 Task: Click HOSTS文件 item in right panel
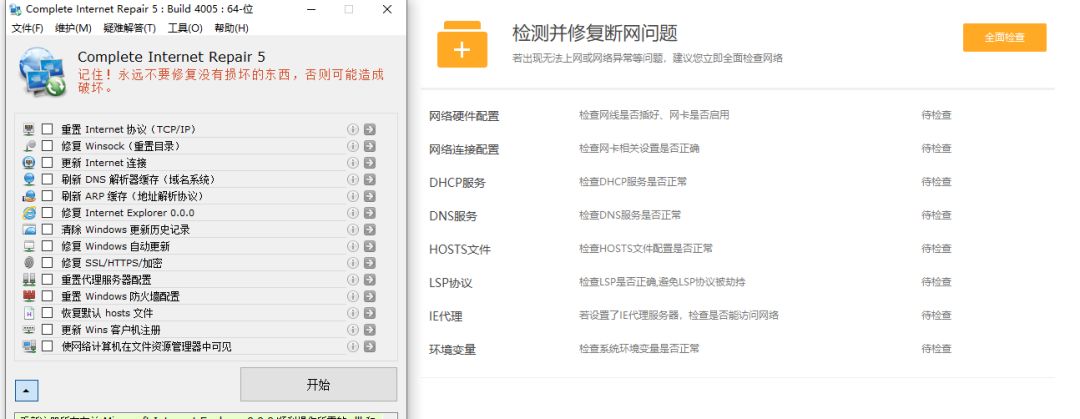point(459,249)
